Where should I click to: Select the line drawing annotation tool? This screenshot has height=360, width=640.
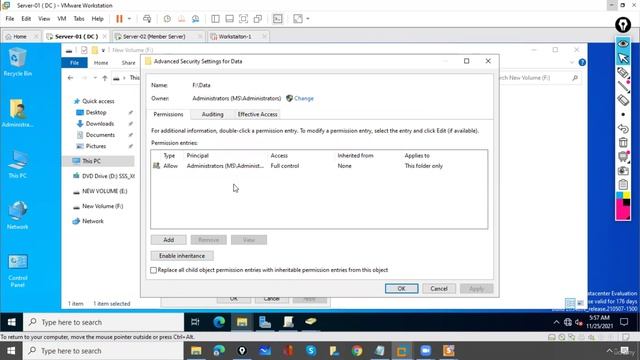tap(623, 86)
